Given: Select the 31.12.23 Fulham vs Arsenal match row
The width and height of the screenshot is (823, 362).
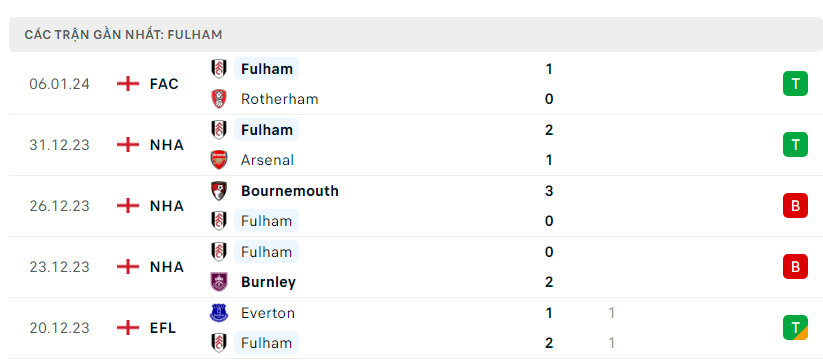Looking at the screenshot, I should (x=412, y=145).
